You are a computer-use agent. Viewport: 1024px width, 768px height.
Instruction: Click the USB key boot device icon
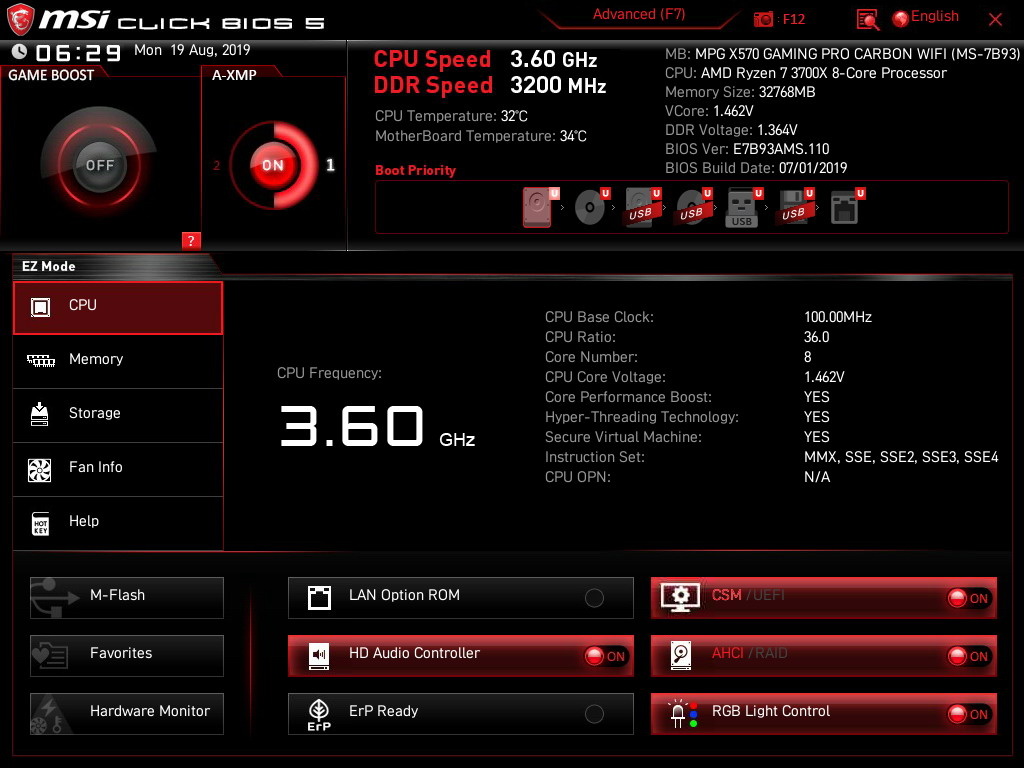tap(741, 208)
